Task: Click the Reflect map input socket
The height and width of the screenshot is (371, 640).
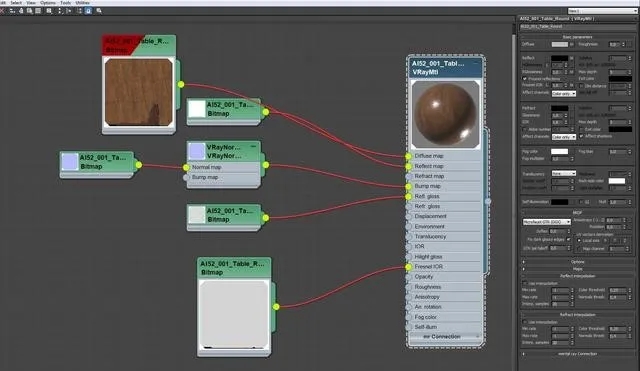Action: tap(408, 166)
